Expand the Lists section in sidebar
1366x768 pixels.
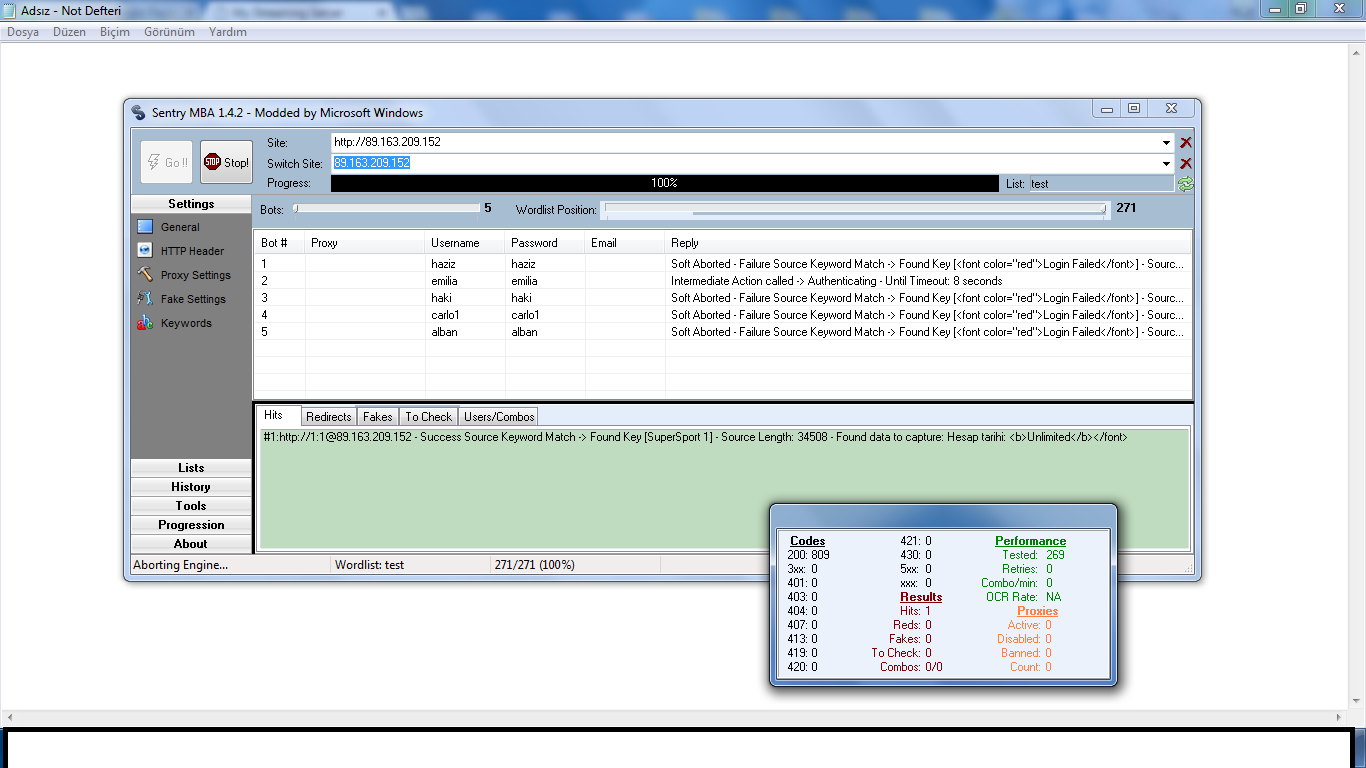pos(191,468)
